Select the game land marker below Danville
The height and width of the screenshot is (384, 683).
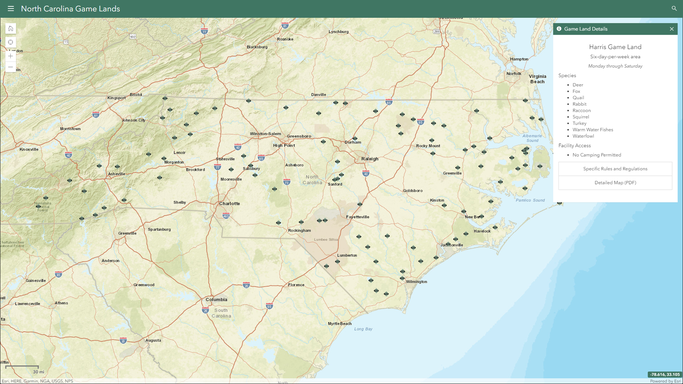click(318, 113)
